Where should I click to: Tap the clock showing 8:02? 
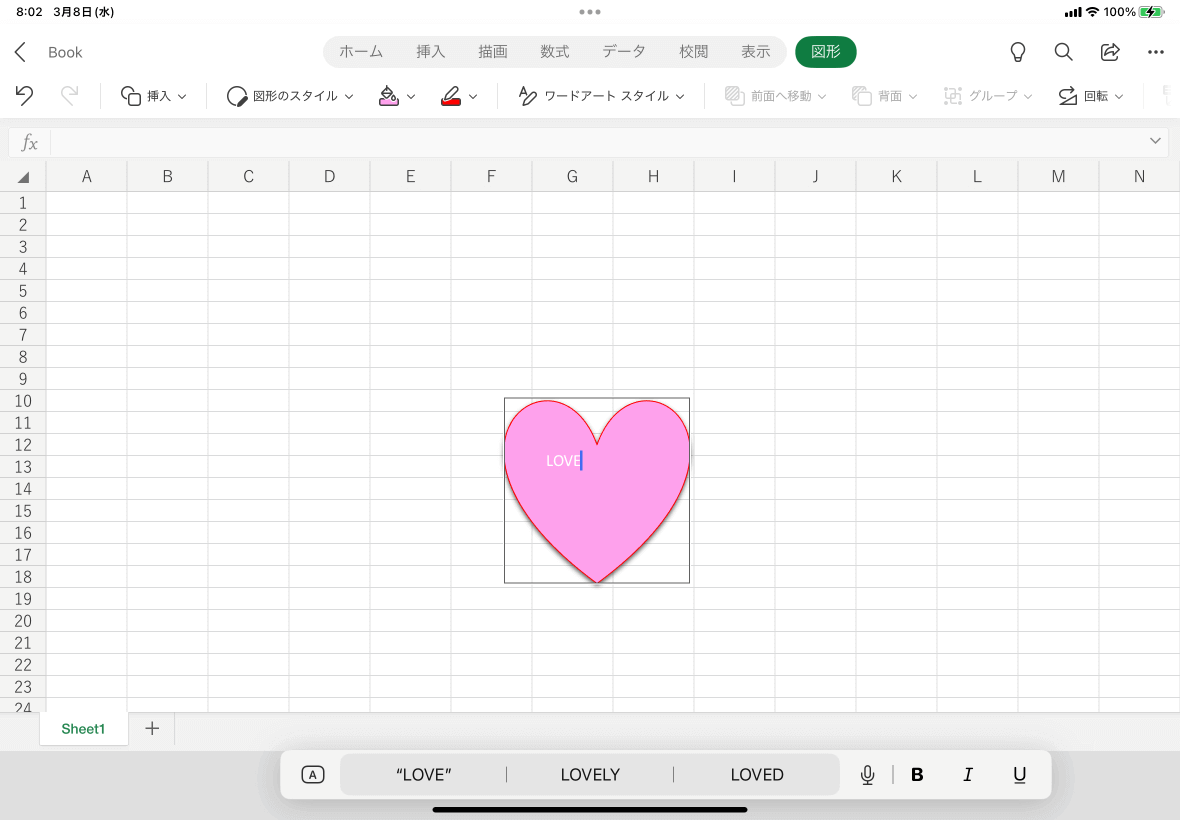[x=29, y=12]
